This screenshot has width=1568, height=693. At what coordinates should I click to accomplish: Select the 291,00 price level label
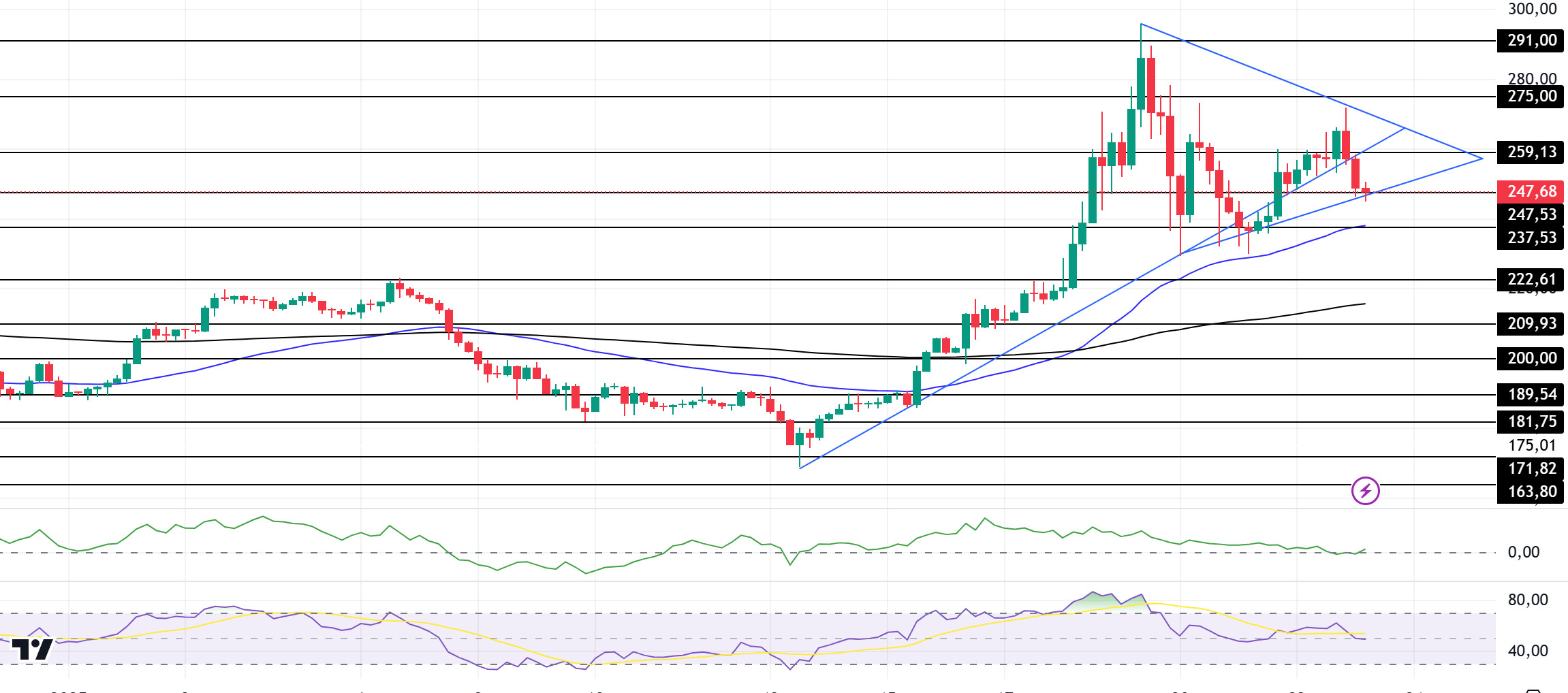click(x=1531, y=41)
